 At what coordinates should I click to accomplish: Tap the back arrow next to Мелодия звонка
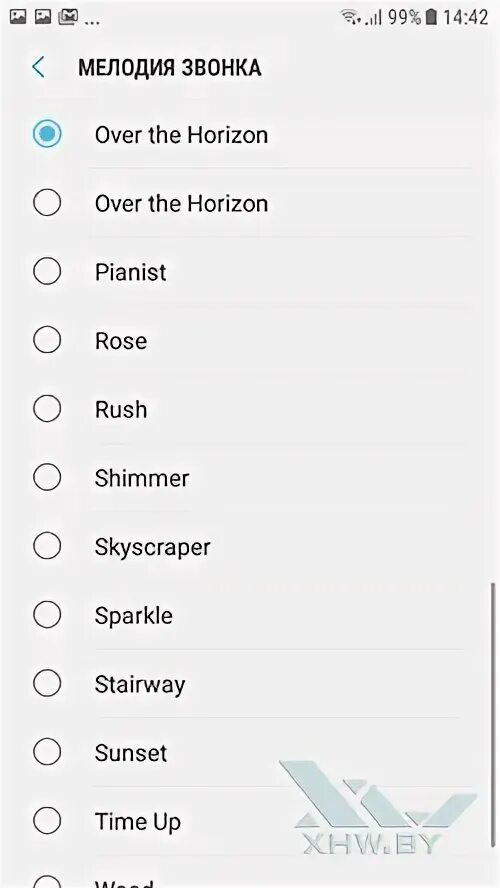click(x=39, y=67)
